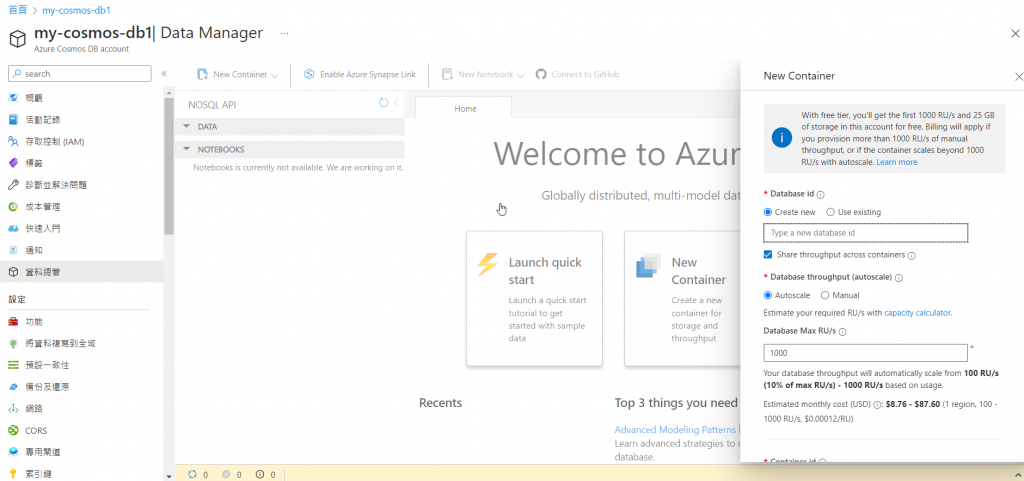Click New Container card on Home
Viewport: 1024px width, 481px height.
coord(682,298)
